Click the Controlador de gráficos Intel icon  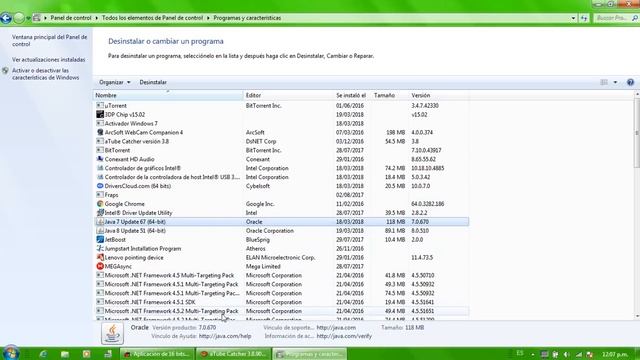click(x=100, y=168)
